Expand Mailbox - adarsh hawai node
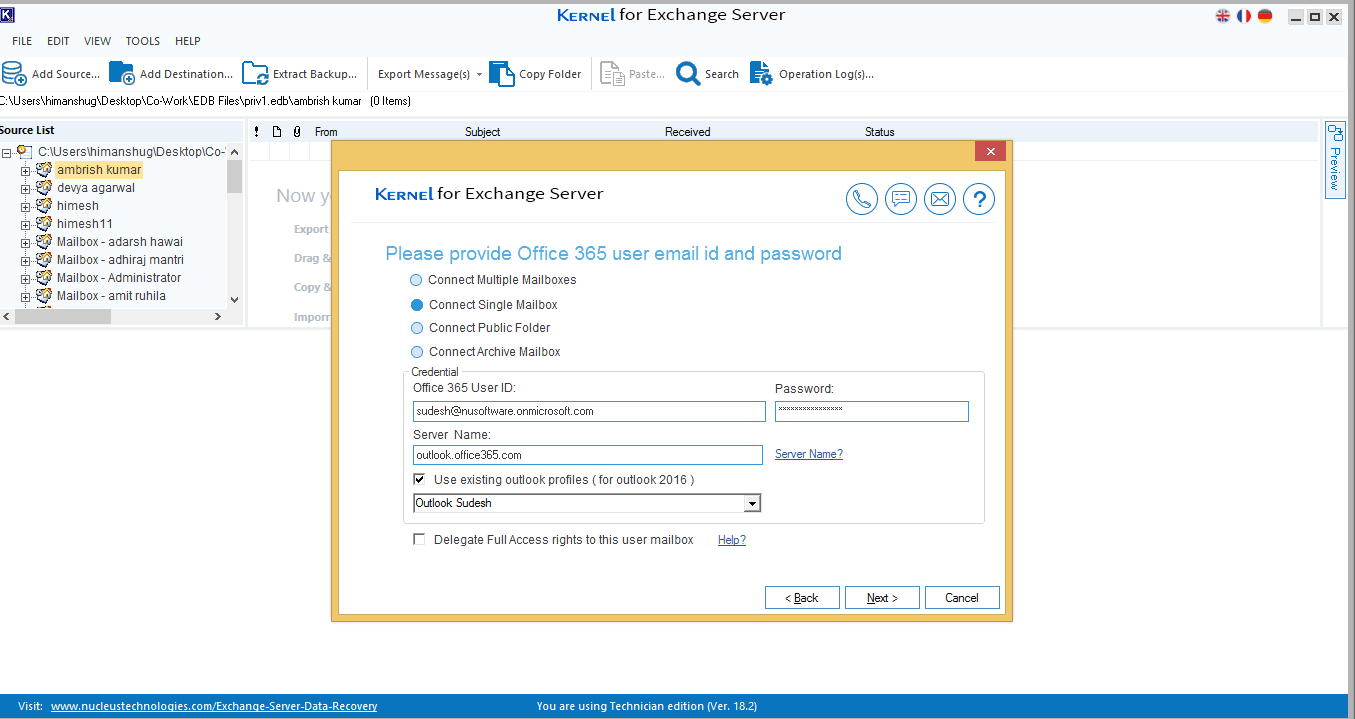 (x=26, y=243)
